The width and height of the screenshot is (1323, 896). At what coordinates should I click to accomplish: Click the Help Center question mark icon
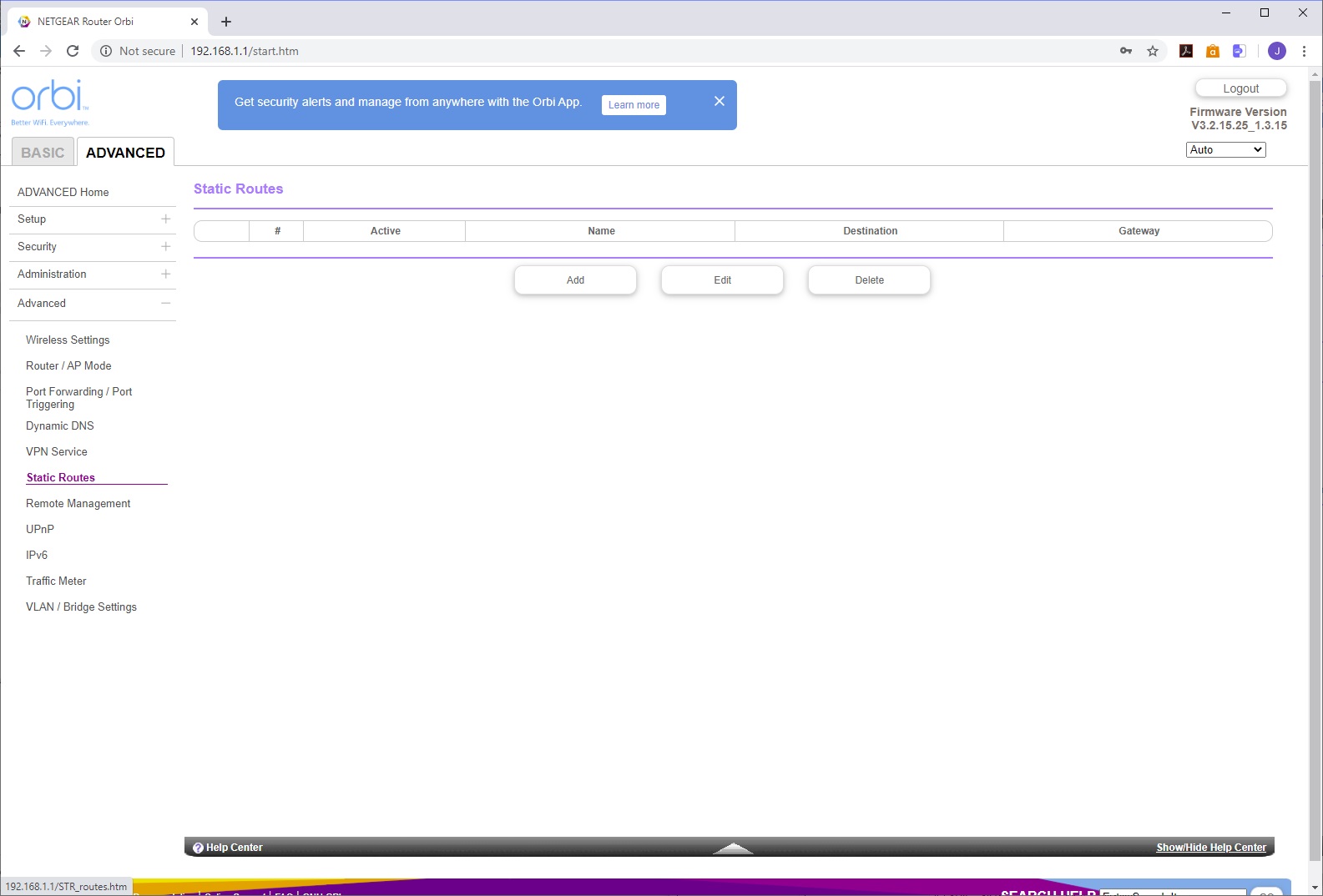[198, 848]
